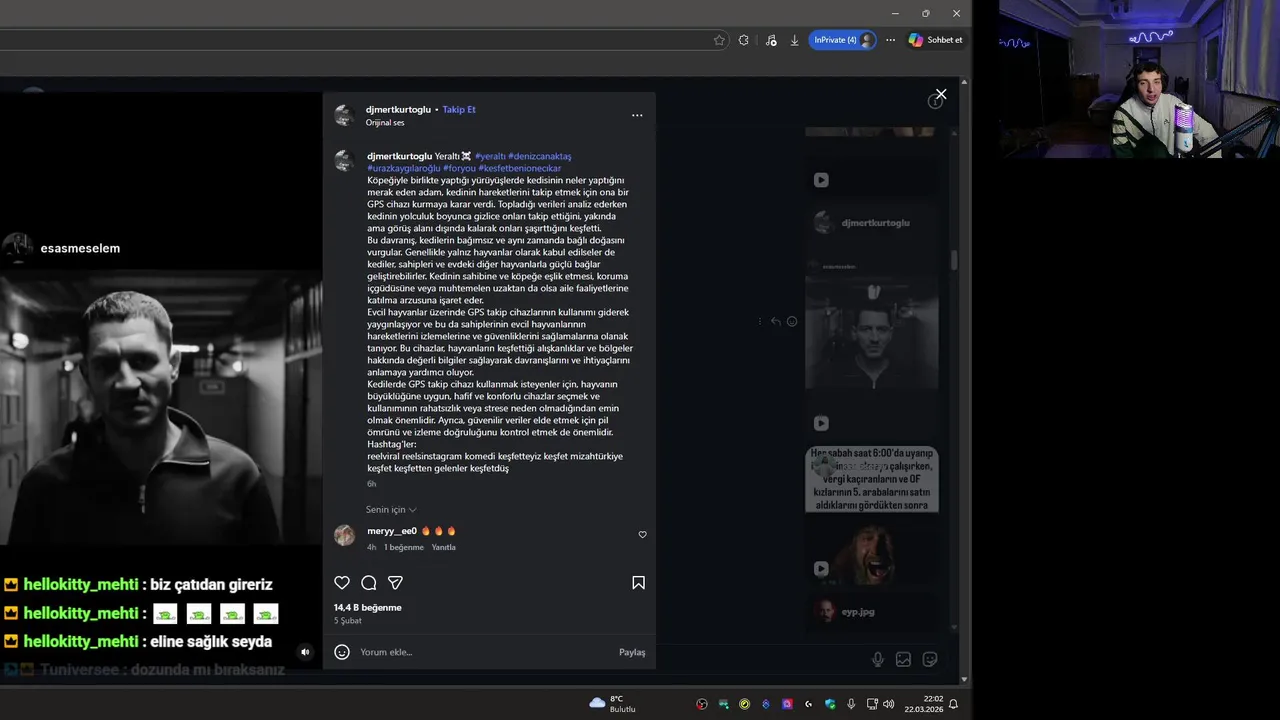Open the #urazkaygılaroğlu hashtag
Screen dimensions: 1280x720
click(x=404, y=168)
